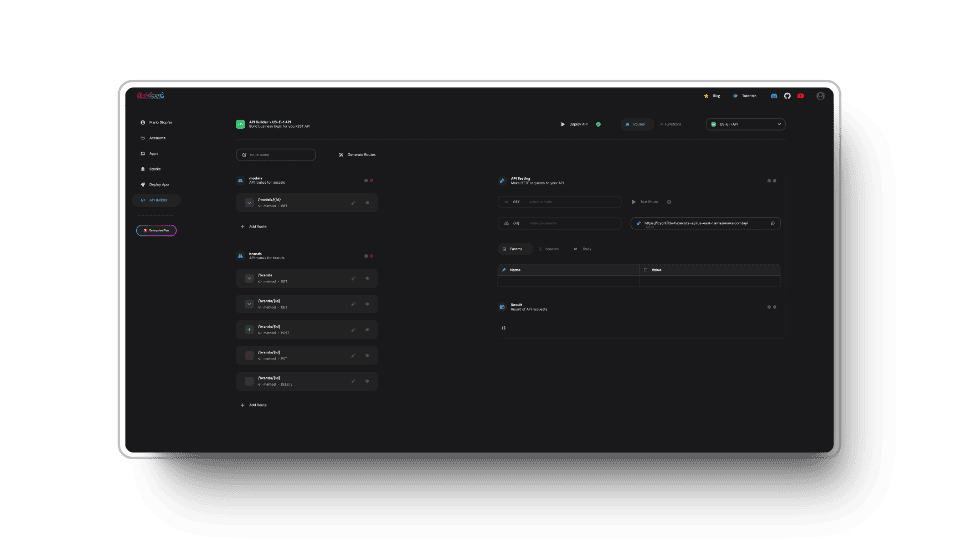Toggle the Value column checkbox in params table
960x540 pixels.
[x=645, y=270]
